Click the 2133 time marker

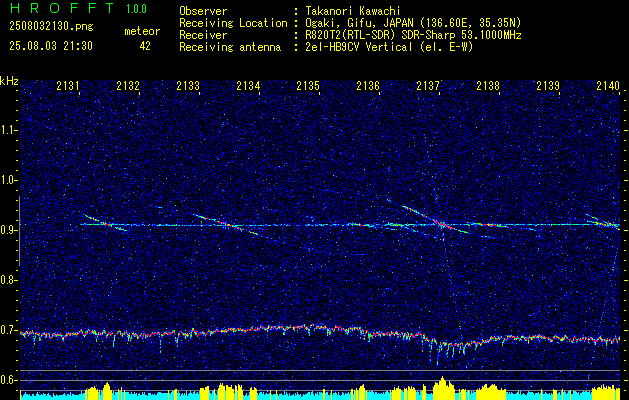(188, 85)
